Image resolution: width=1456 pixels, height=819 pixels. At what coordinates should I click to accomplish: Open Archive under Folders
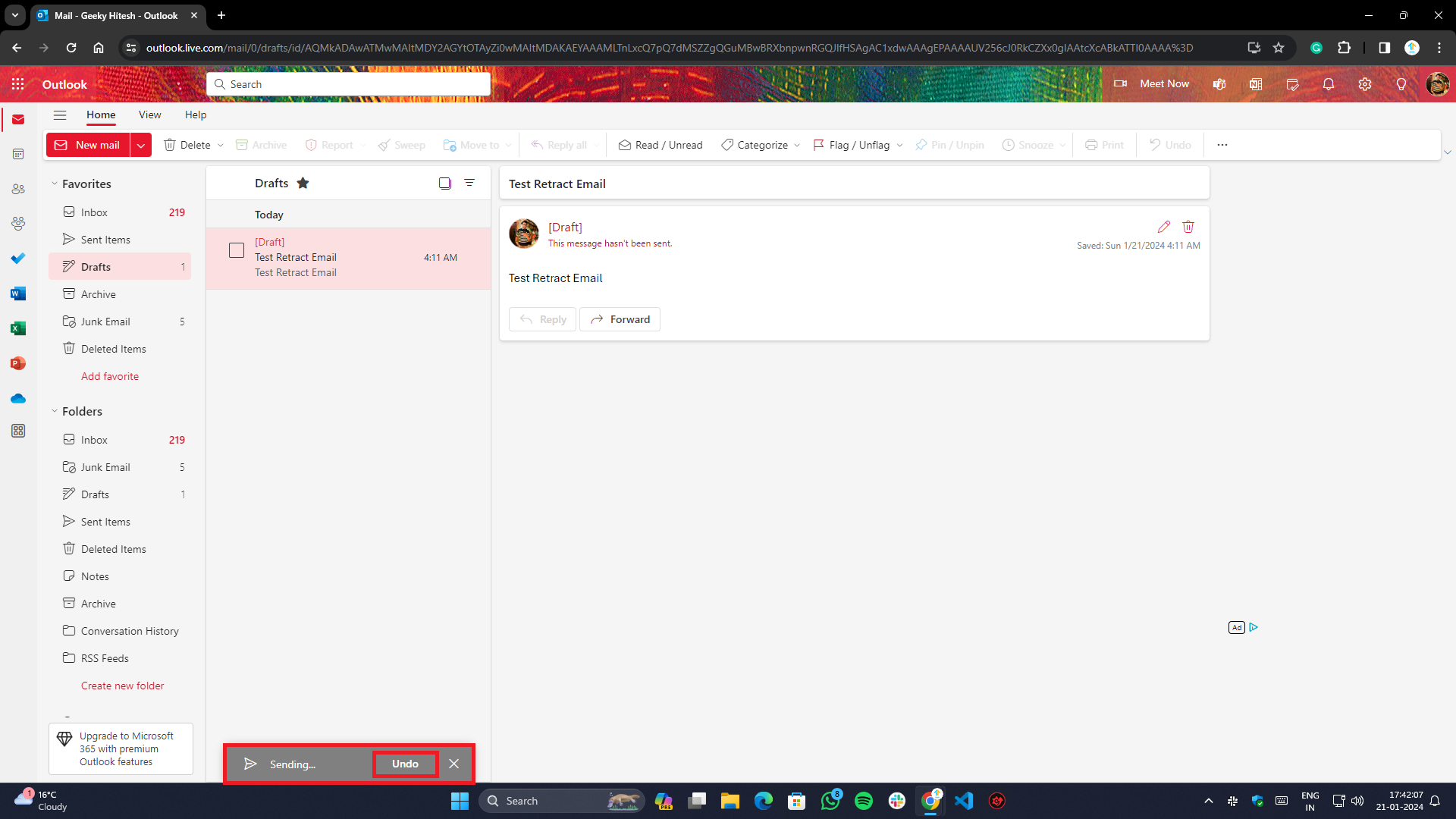(x=120, y=604)
